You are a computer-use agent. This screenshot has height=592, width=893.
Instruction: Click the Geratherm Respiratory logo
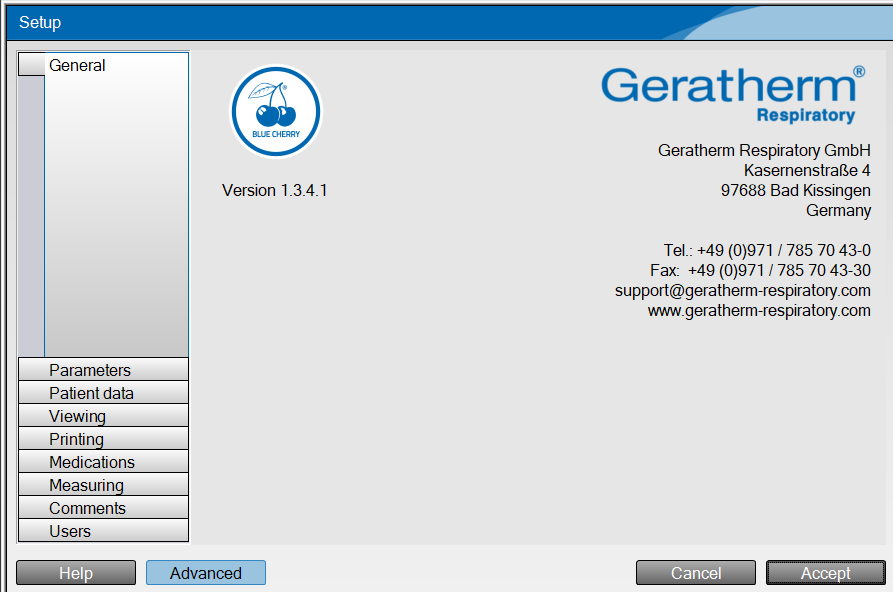click(734, 95)
